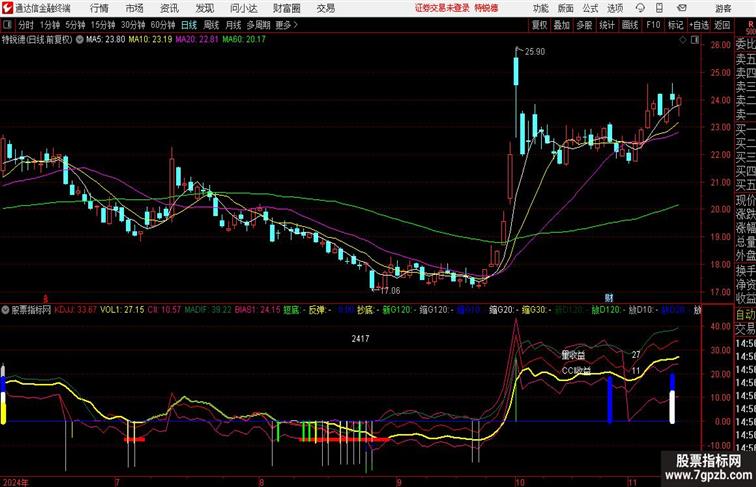Click the mobile phone icon
The image size is (756, 487).
(660, 8)
